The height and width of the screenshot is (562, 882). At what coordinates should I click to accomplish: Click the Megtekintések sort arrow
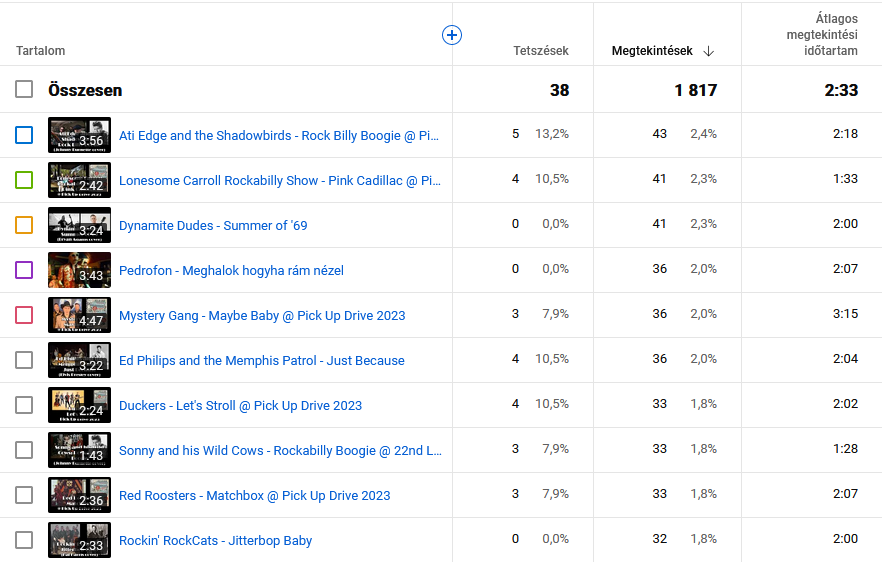click(709, 51)
